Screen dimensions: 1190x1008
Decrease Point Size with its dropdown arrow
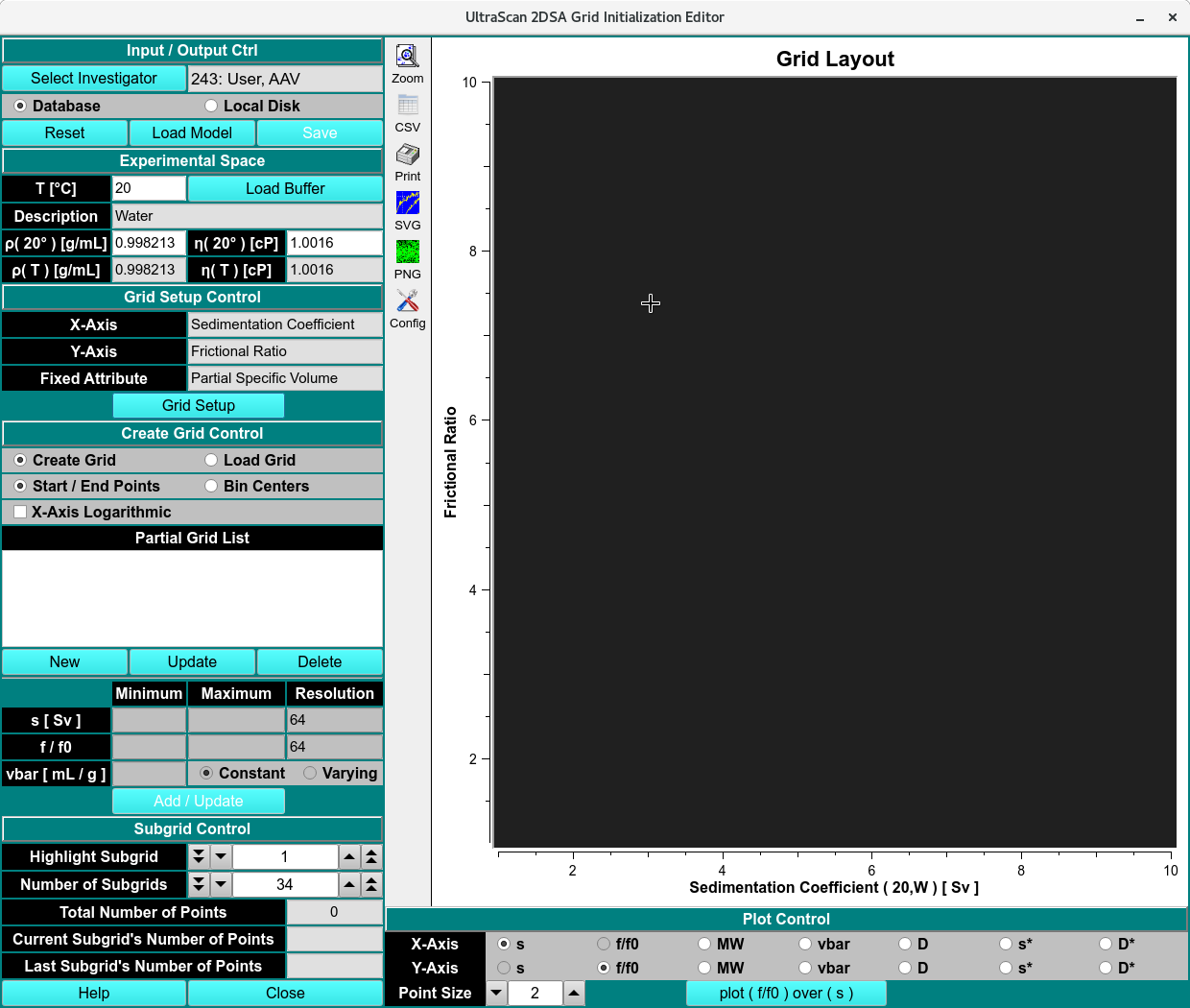[495, 993]
